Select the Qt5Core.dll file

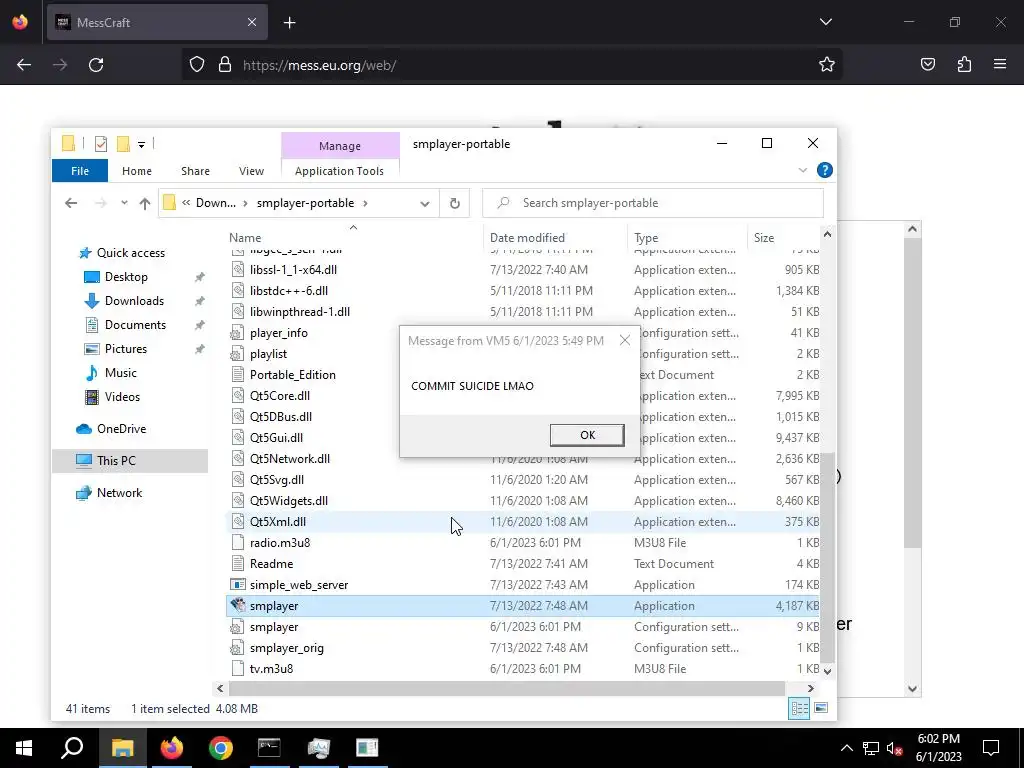pyautogui.click(x=280, y=396)
